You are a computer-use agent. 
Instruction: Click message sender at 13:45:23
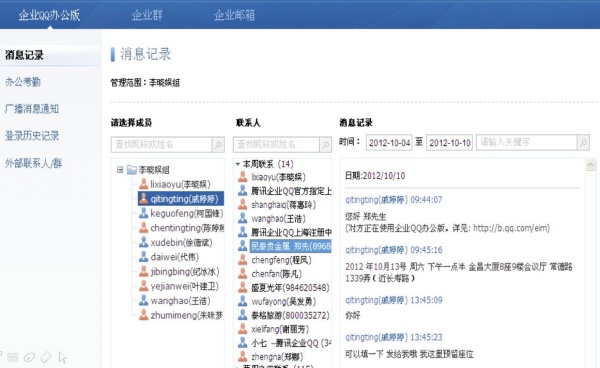point(378,337)
